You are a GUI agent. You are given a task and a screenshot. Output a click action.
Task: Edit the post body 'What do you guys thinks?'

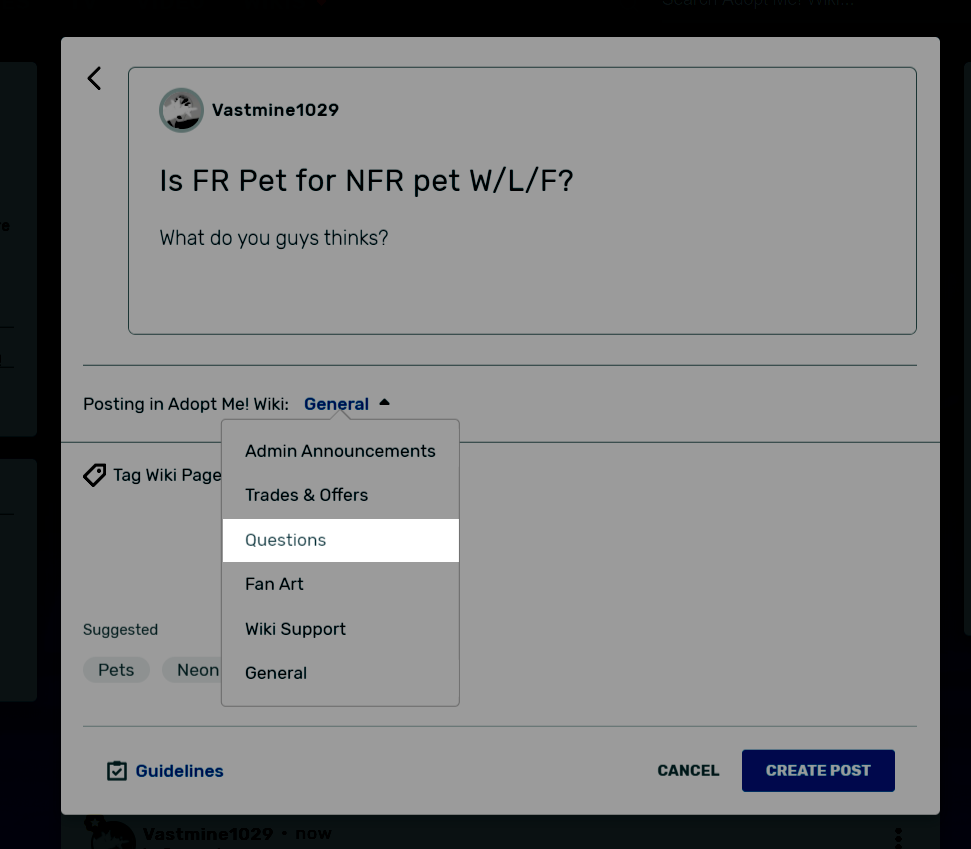tap(274, 238)
